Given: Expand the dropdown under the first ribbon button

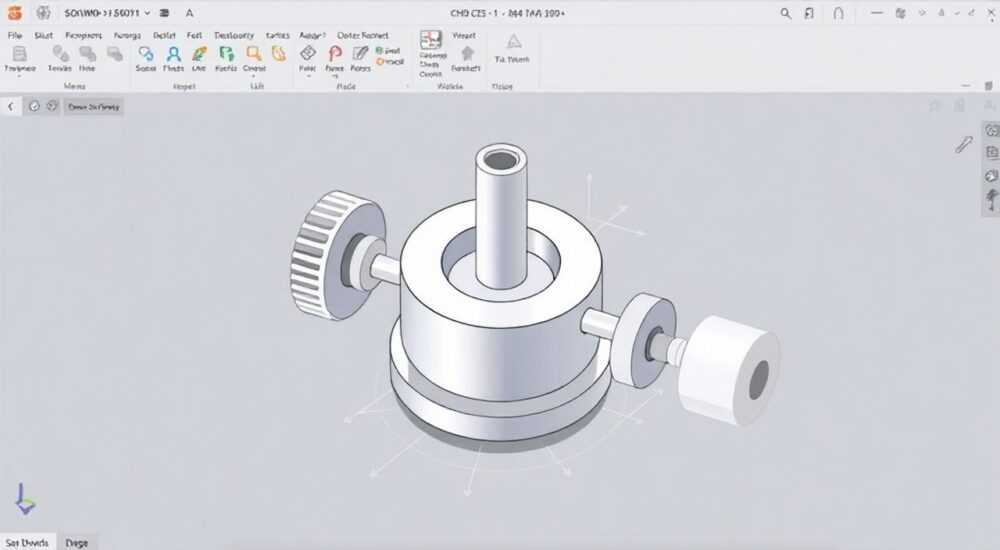Looking at the screenshot, I should point(19,77).
